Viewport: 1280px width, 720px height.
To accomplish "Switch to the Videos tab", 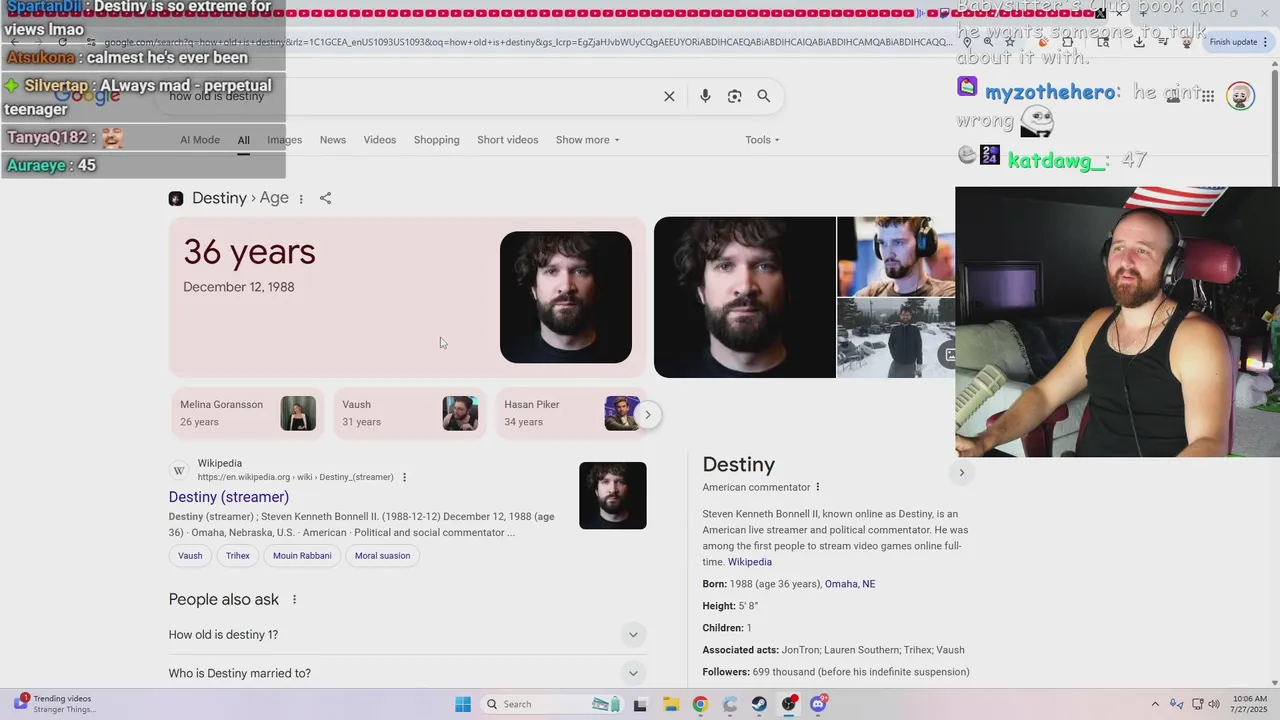I will (380, 140).
